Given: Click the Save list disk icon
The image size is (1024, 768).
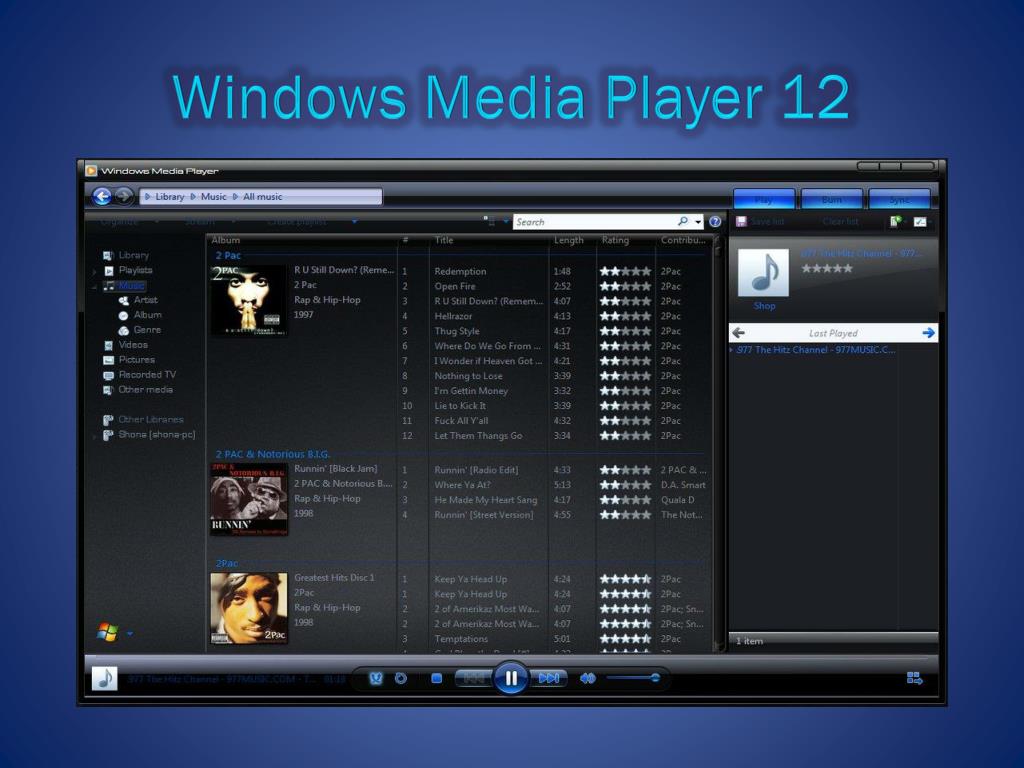Looking at the screenshot, I should (741, 221).
